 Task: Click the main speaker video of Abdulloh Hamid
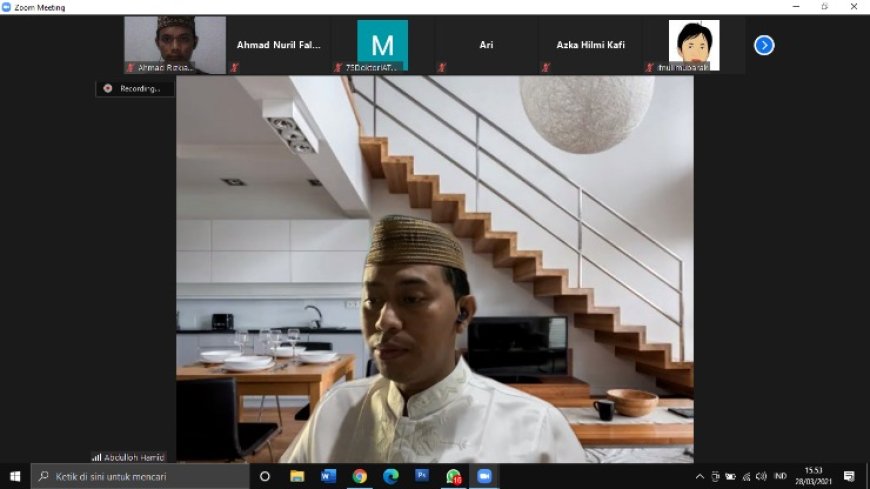[x=435, y=270]
